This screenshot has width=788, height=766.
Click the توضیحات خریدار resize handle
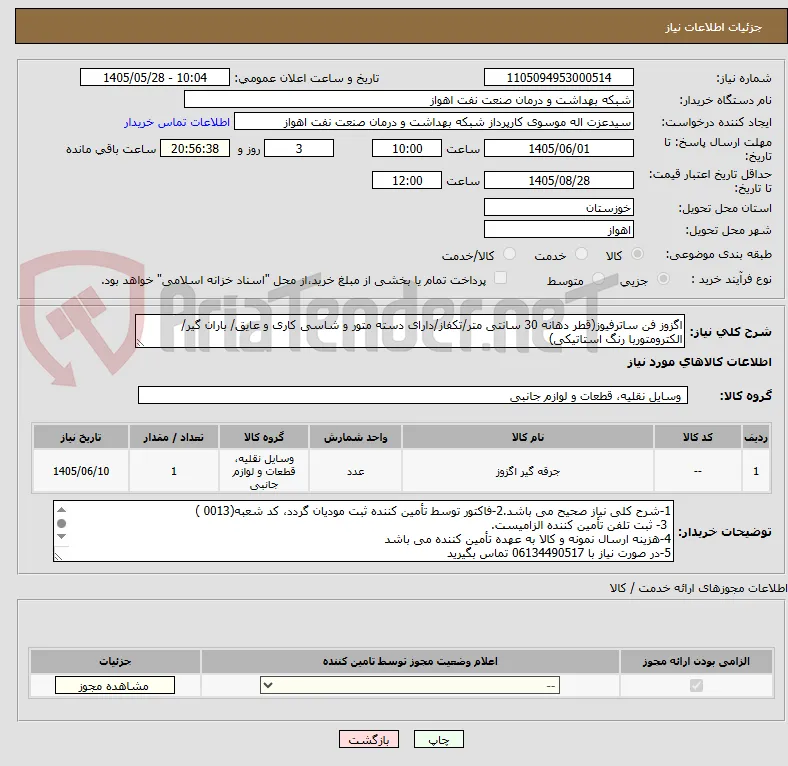click(x=58, y=557)
